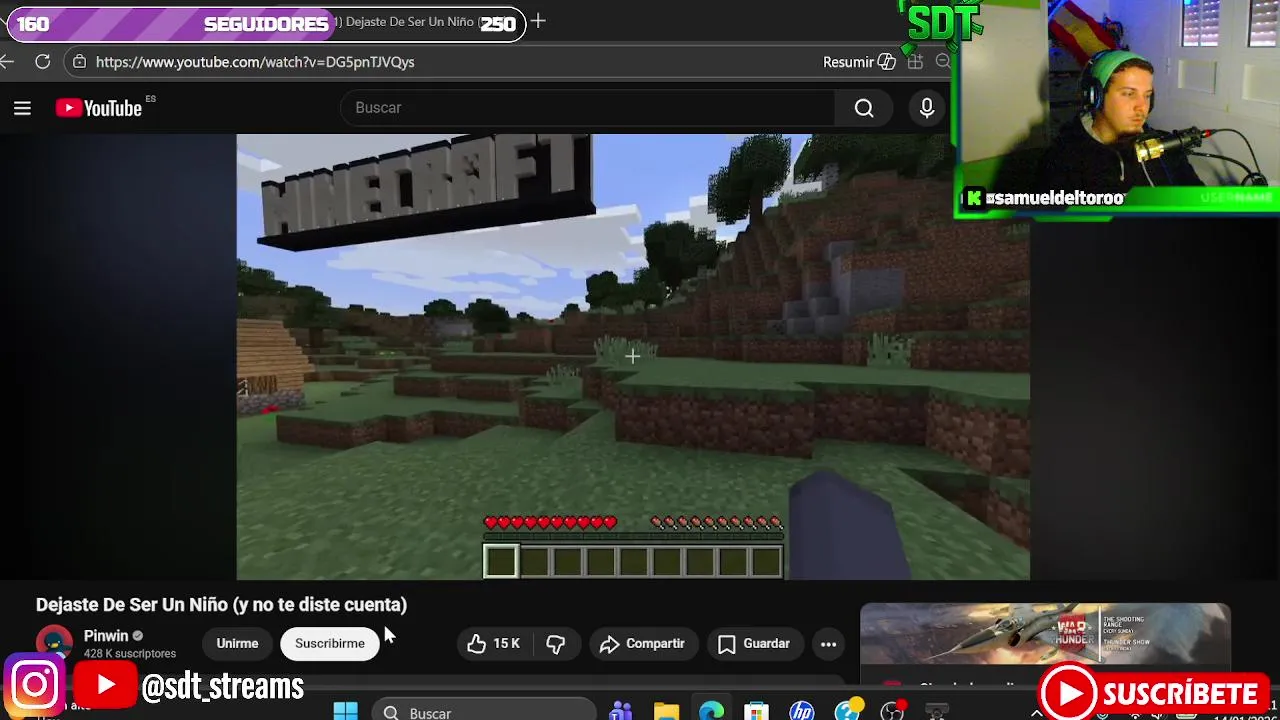Reload the page with the refresh icon
1280x720 pixels.
(42, 62)
